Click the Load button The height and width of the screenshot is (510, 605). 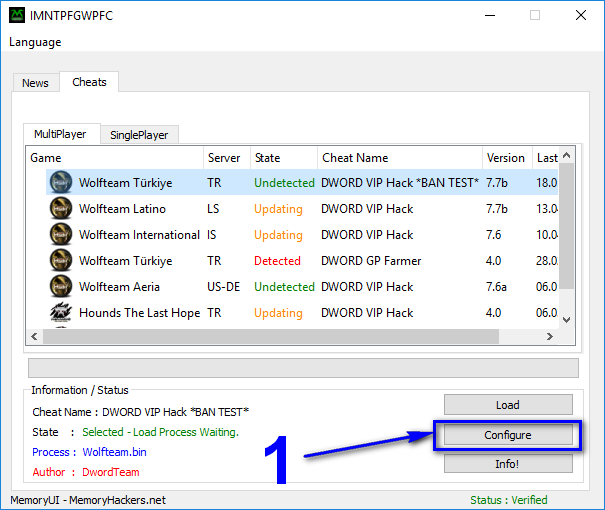pos(508,405)
